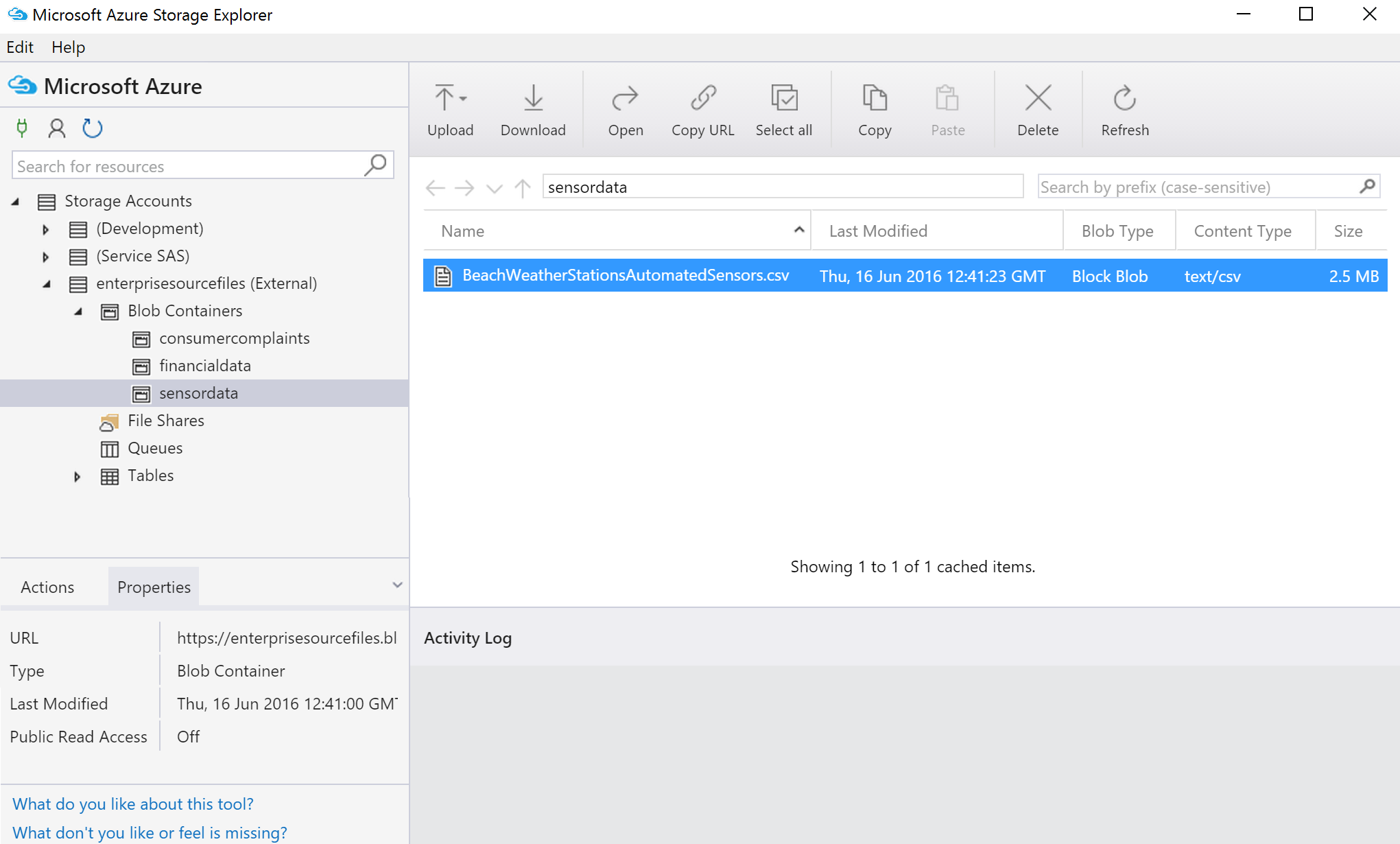The width and height of the screenshot is (1400, 844).
Task: Expand the Tables node
Action: (x=77, y=476)
